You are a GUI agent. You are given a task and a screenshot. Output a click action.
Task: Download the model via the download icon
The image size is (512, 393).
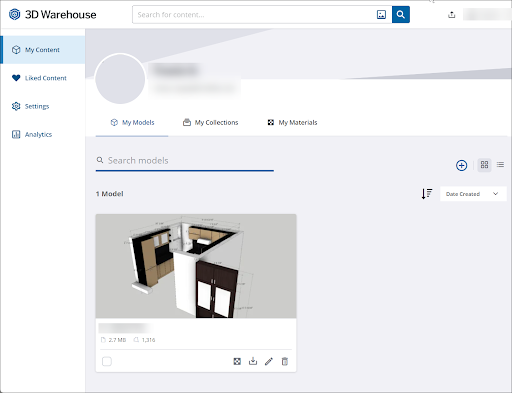[253, 361]
